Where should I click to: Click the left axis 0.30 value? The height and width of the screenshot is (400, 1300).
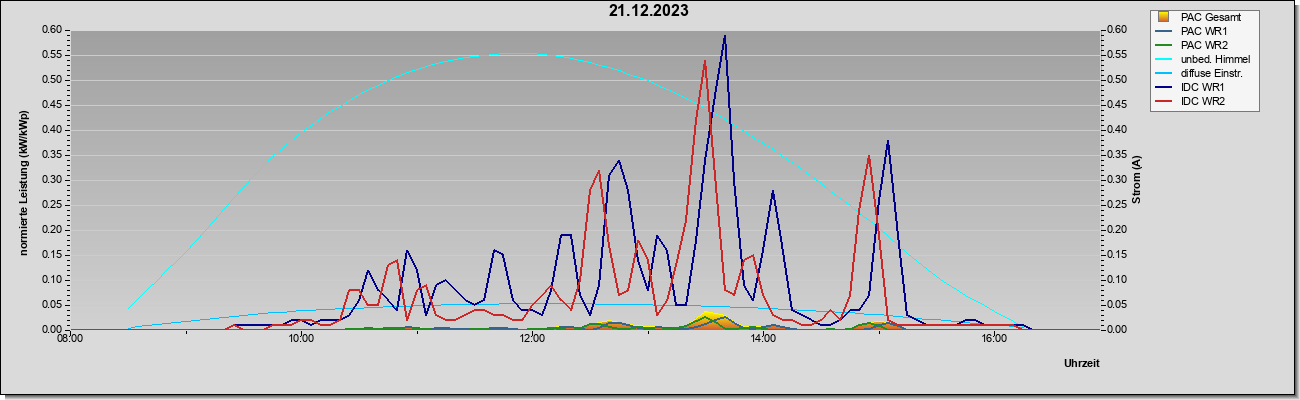[x=52, y=180]
